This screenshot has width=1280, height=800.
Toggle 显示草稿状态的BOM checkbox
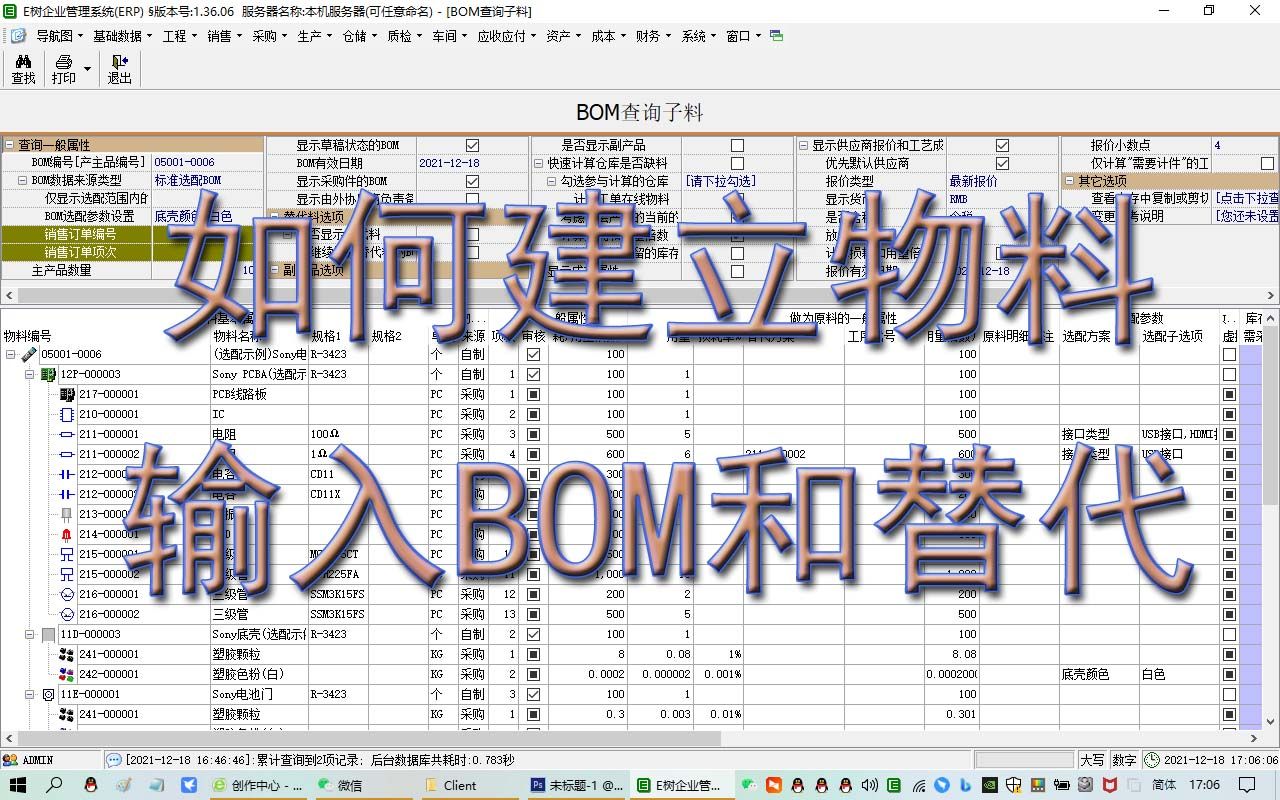472,145
